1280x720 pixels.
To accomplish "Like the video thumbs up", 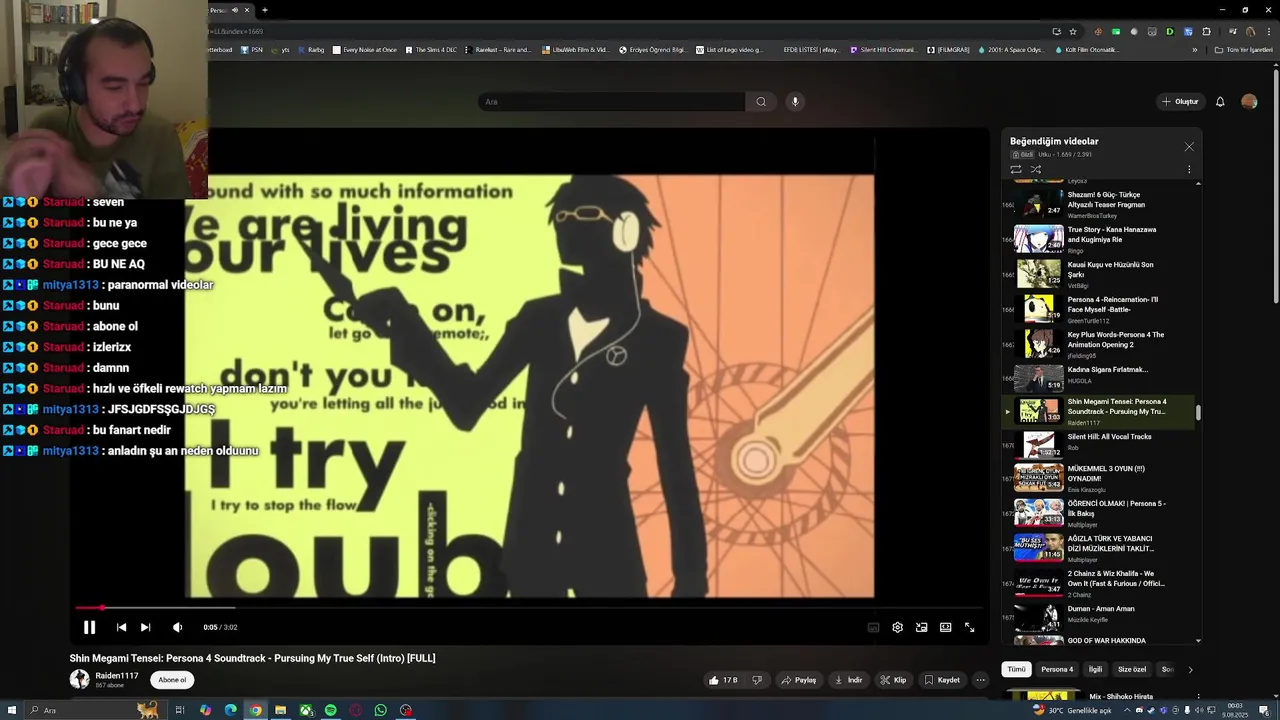I will click(723, 680).
